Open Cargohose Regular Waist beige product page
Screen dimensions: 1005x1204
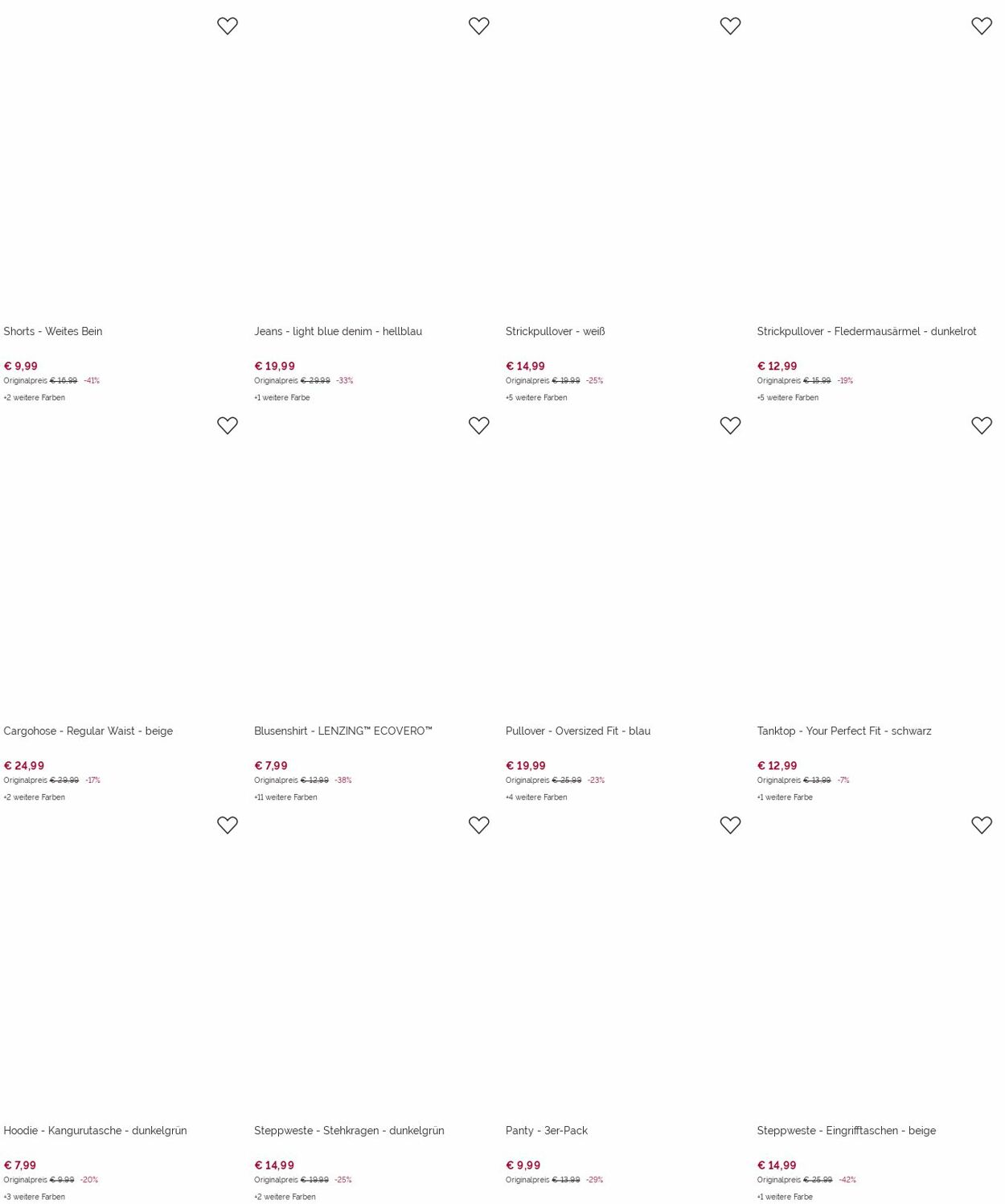pyautogui.click(x=88, y=731)
